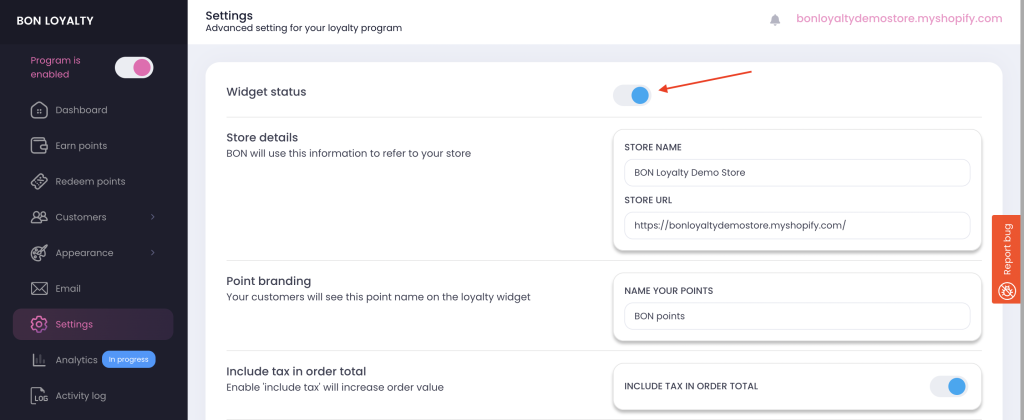Click the 'Store details' heading

click(262, 138)
